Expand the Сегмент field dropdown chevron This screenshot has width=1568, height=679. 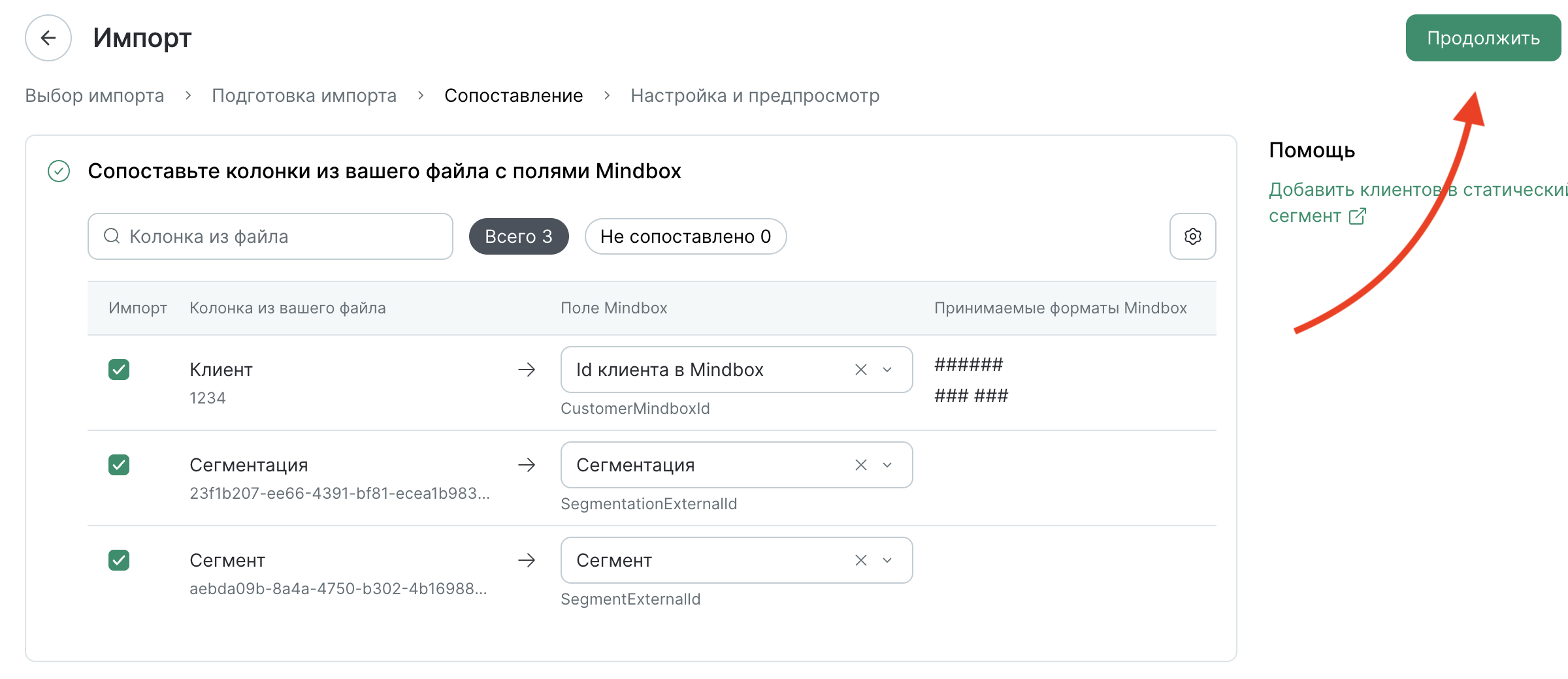tap(887, 560)
